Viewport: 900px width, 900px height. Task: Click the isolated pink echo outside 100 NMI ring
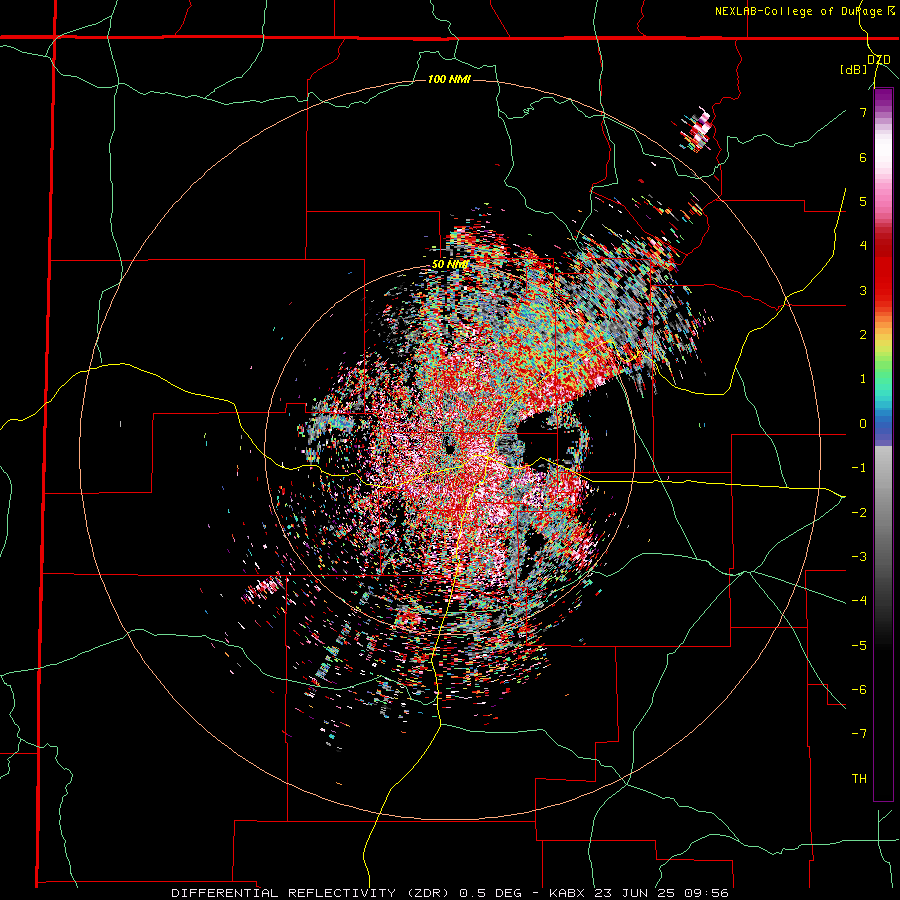(697, 131)
